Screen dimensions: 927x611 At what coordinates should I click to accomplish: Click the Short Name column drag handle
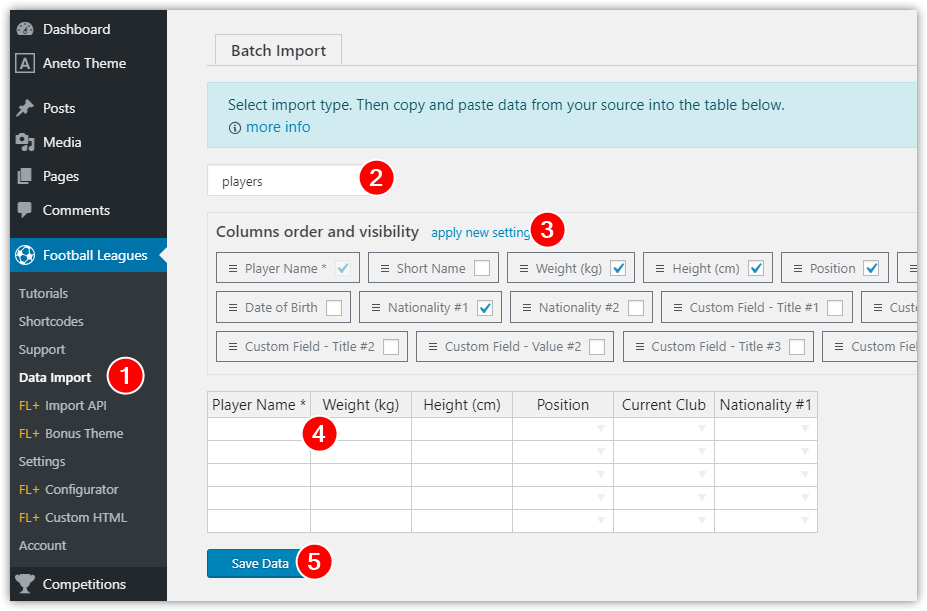pyautogui.click(x=385, y=269)
